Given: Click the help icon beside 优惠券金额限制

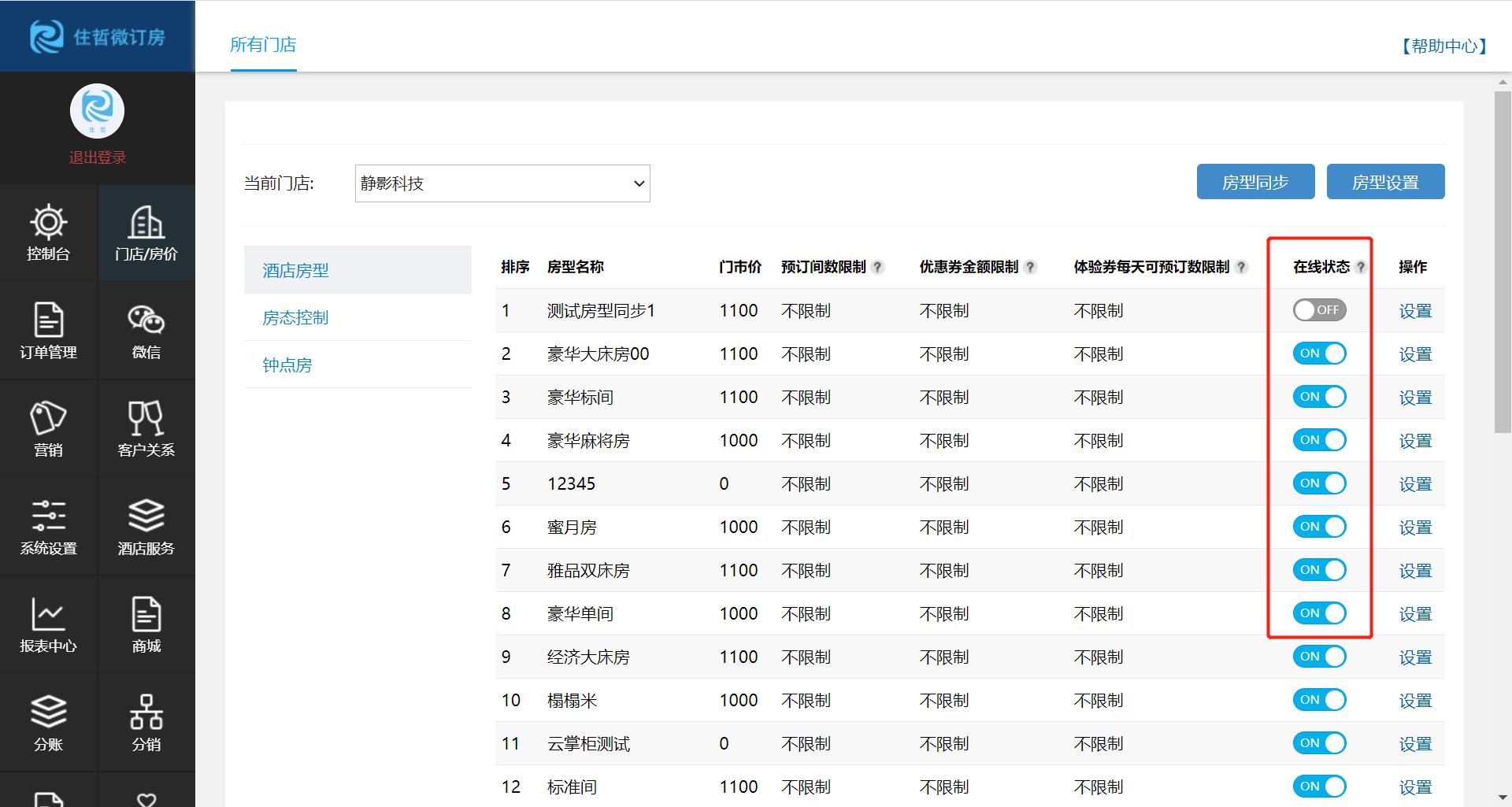Looking at the screenshot, I should point(1030,267).
